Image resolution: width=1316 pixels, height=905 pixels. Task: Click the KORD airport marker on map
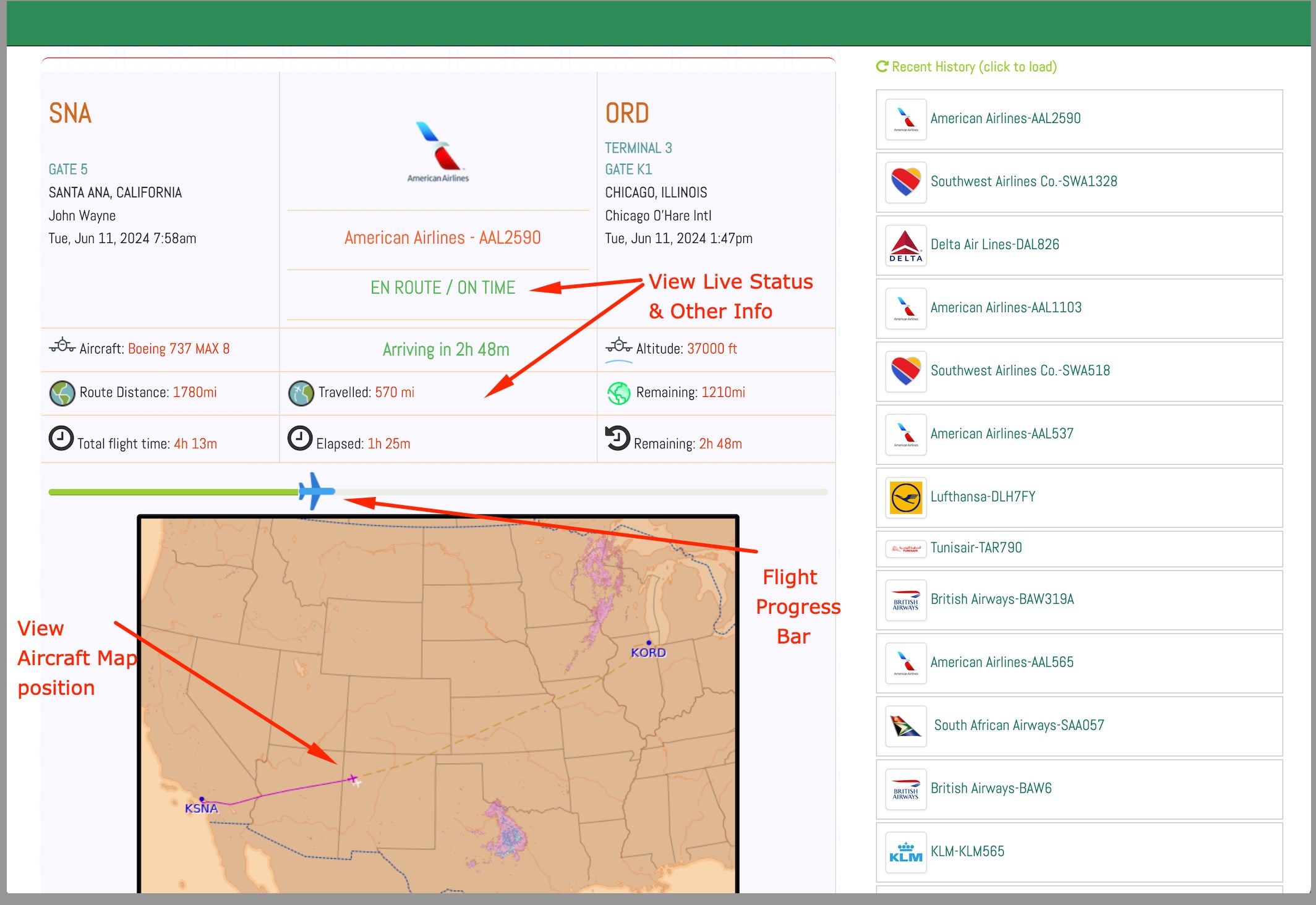tap(648, 644)
